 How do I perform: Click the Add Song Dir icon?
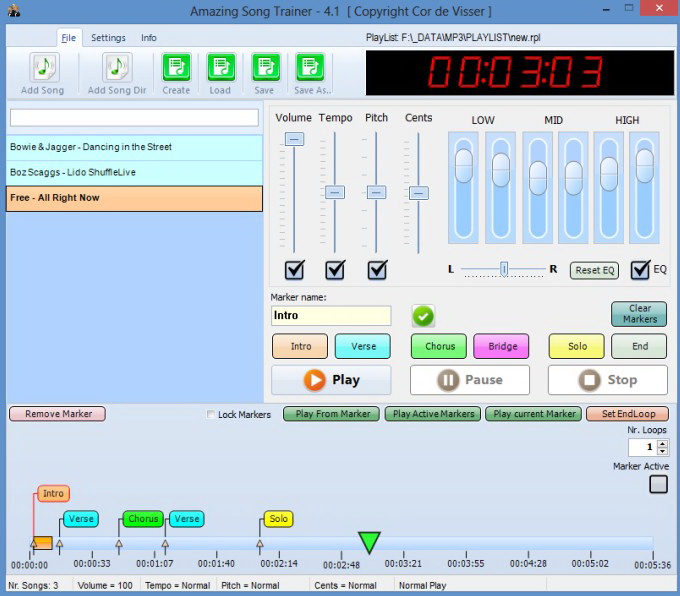(117, 68)
